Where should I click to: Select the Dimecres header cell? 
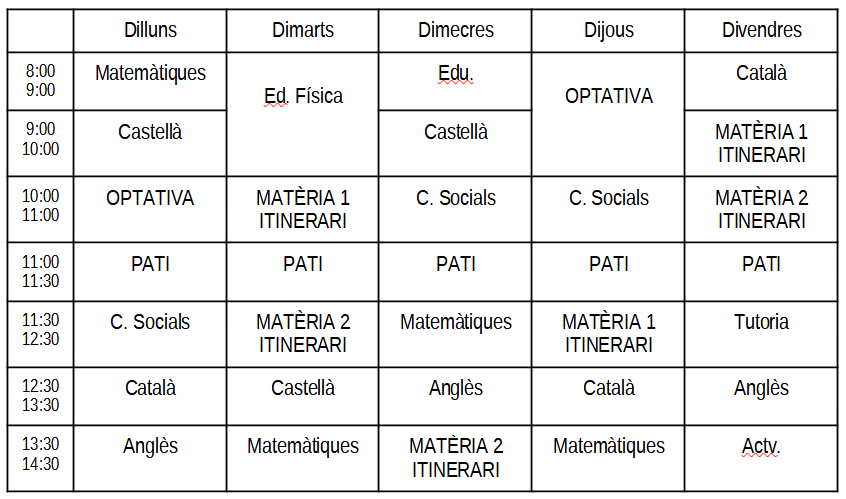455,30
